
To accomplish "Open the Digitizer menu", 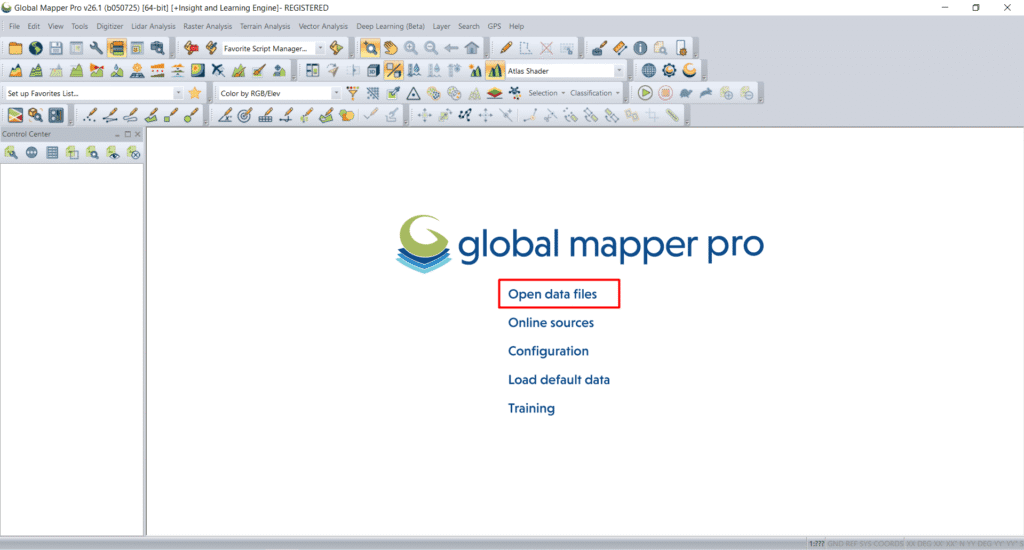I will [x=110, y=26].
